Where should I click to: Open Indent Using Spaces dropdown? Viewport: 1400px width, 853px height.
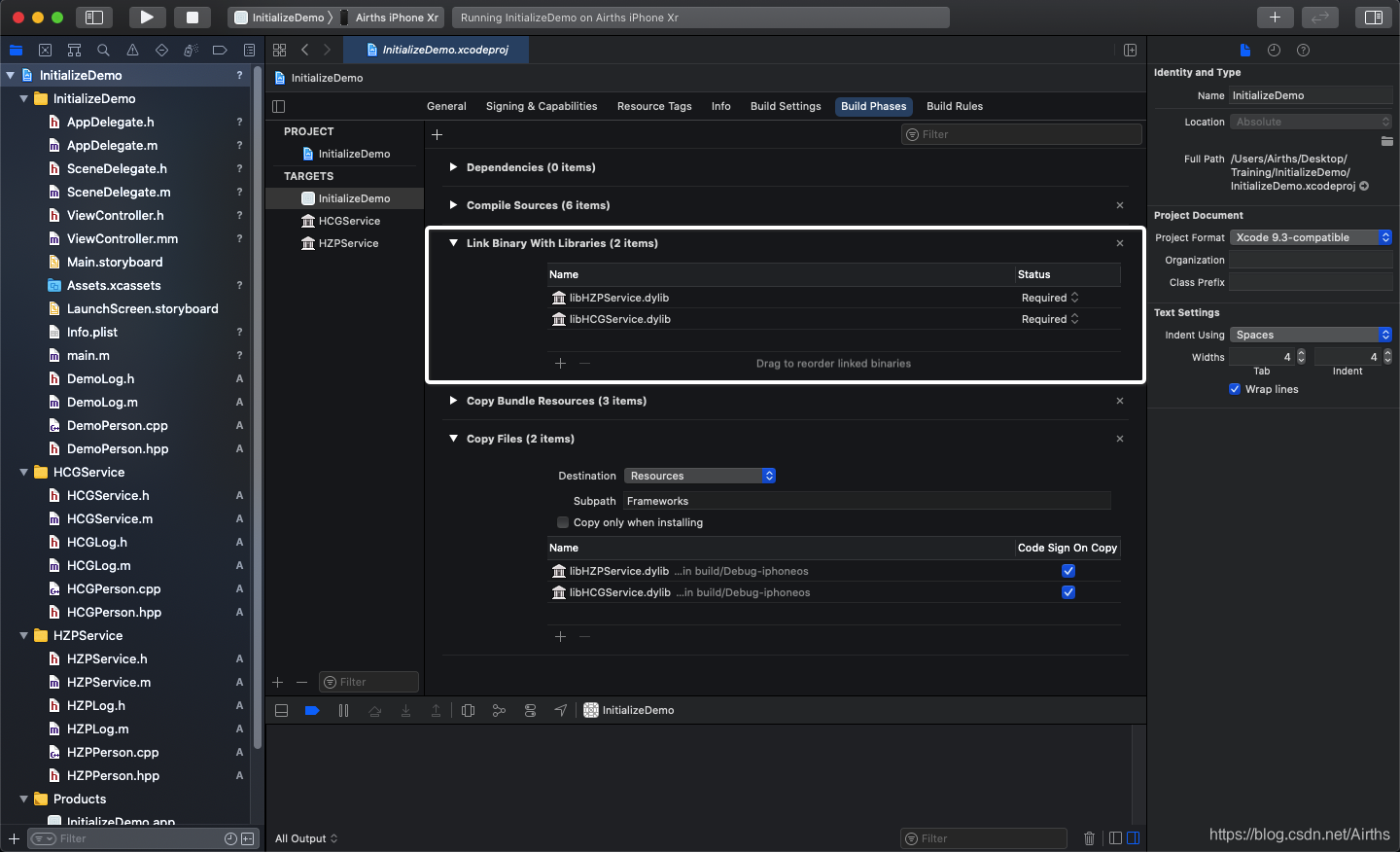(1312, 335)
